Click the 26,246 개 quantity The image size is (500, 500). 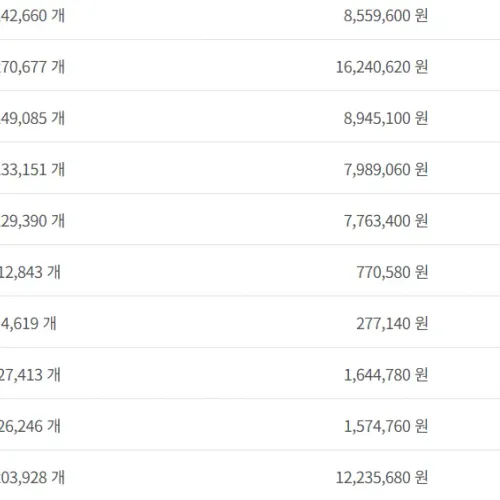pos(30,426)
